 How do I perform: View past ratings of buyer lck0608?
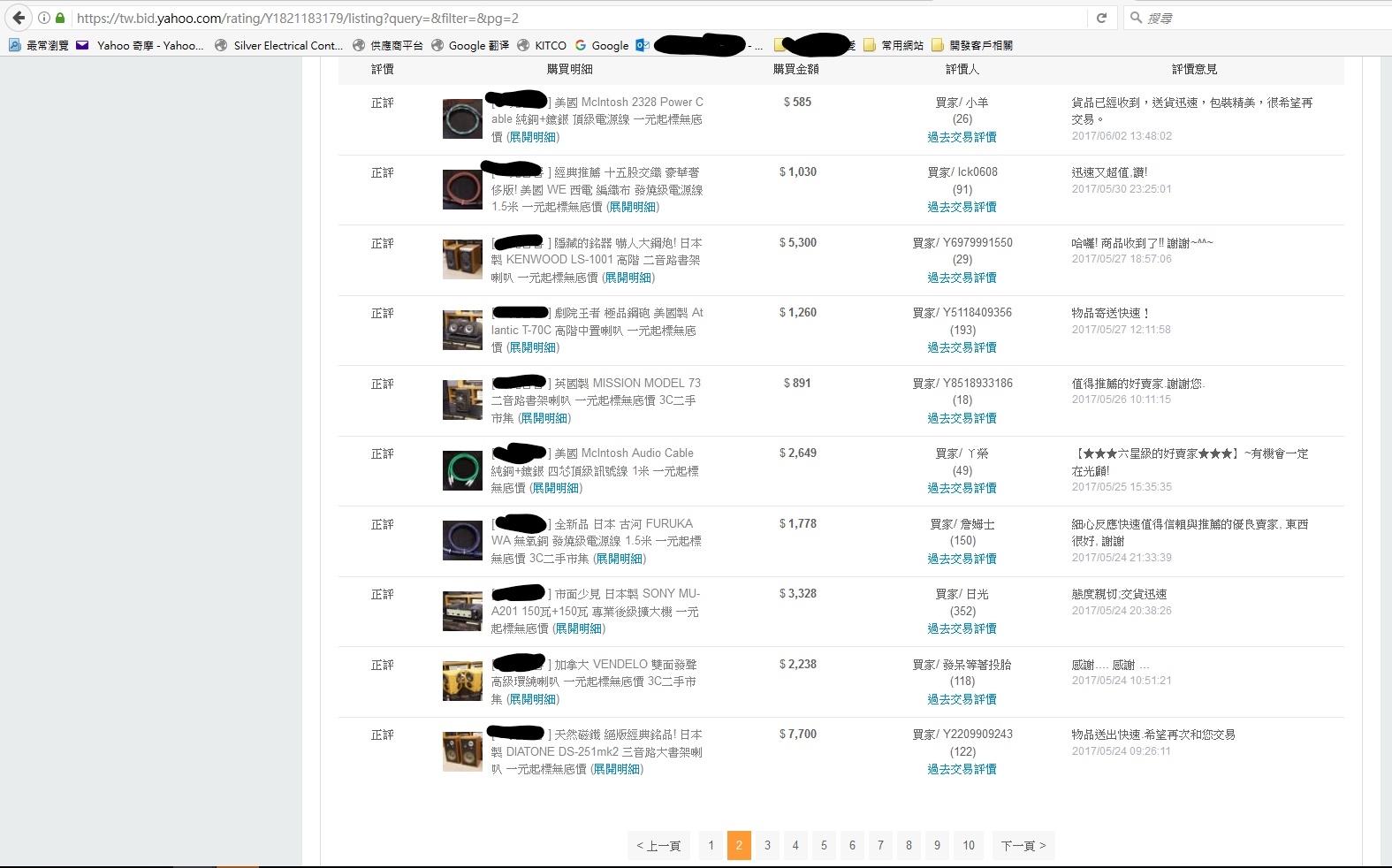[962, 207]
